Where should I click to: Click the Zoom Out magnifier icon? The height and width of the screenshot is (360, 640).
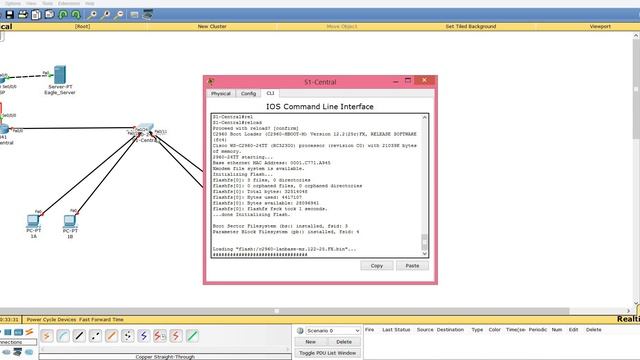[119, 15]
